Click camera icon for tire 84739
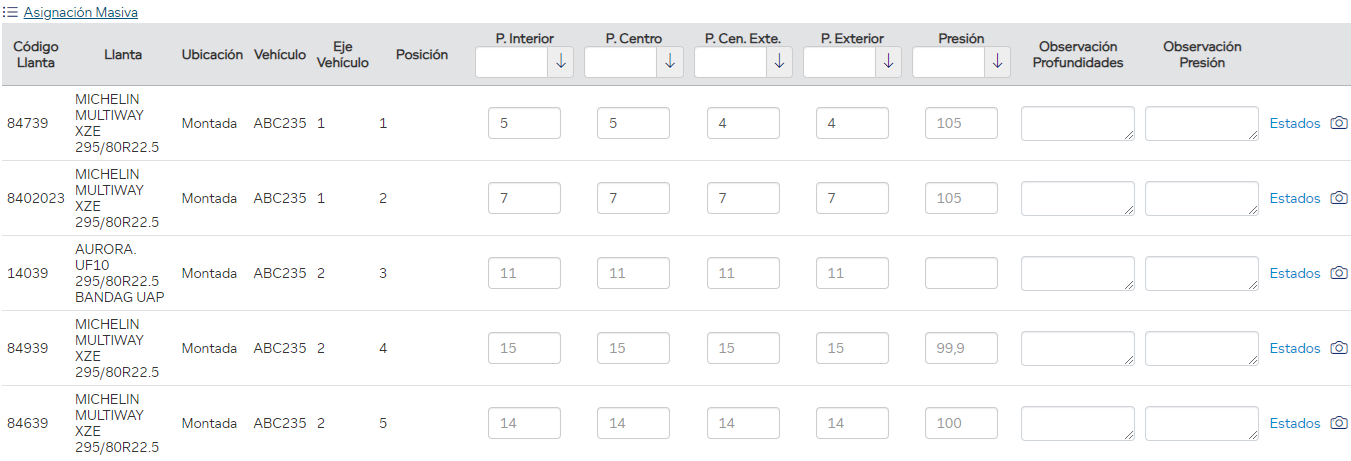 coord(1339,123)
